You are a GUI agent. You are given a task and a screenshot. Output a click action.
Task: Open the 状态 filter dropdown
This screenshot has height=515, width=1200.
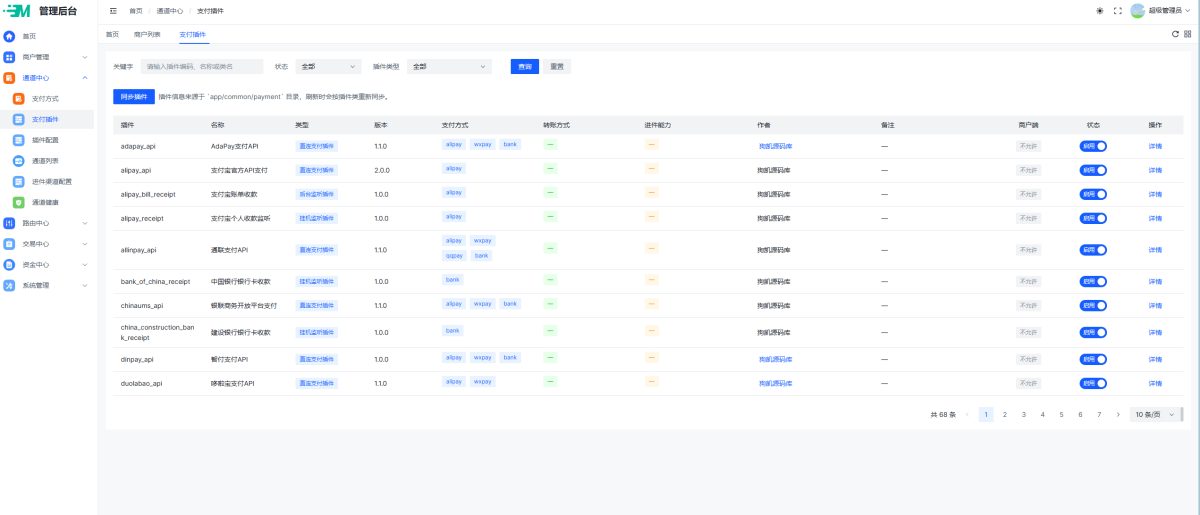(x=328, y=67)
